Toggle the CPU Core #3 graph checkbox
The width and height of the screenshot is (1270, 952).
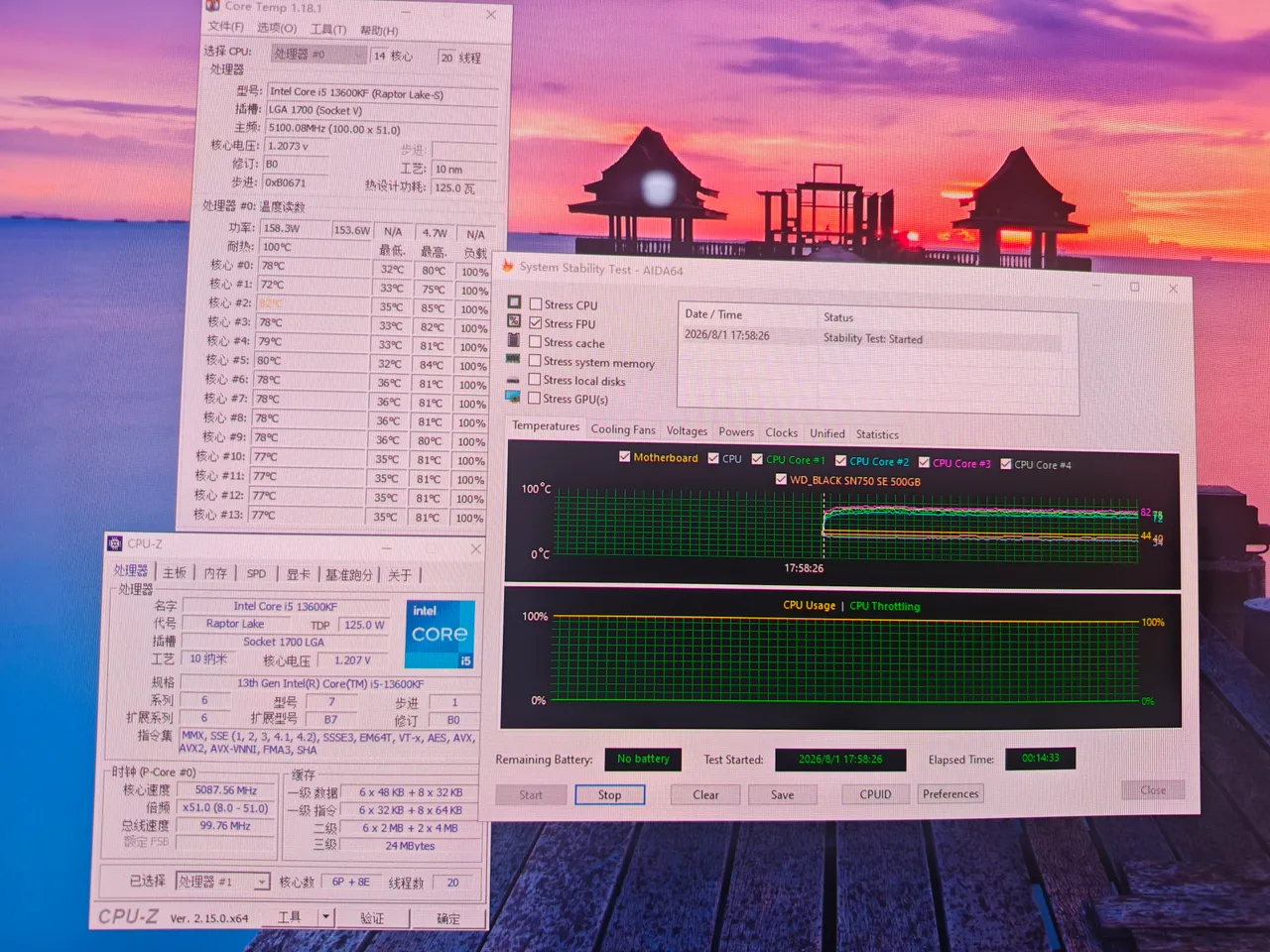pos(924,462)
